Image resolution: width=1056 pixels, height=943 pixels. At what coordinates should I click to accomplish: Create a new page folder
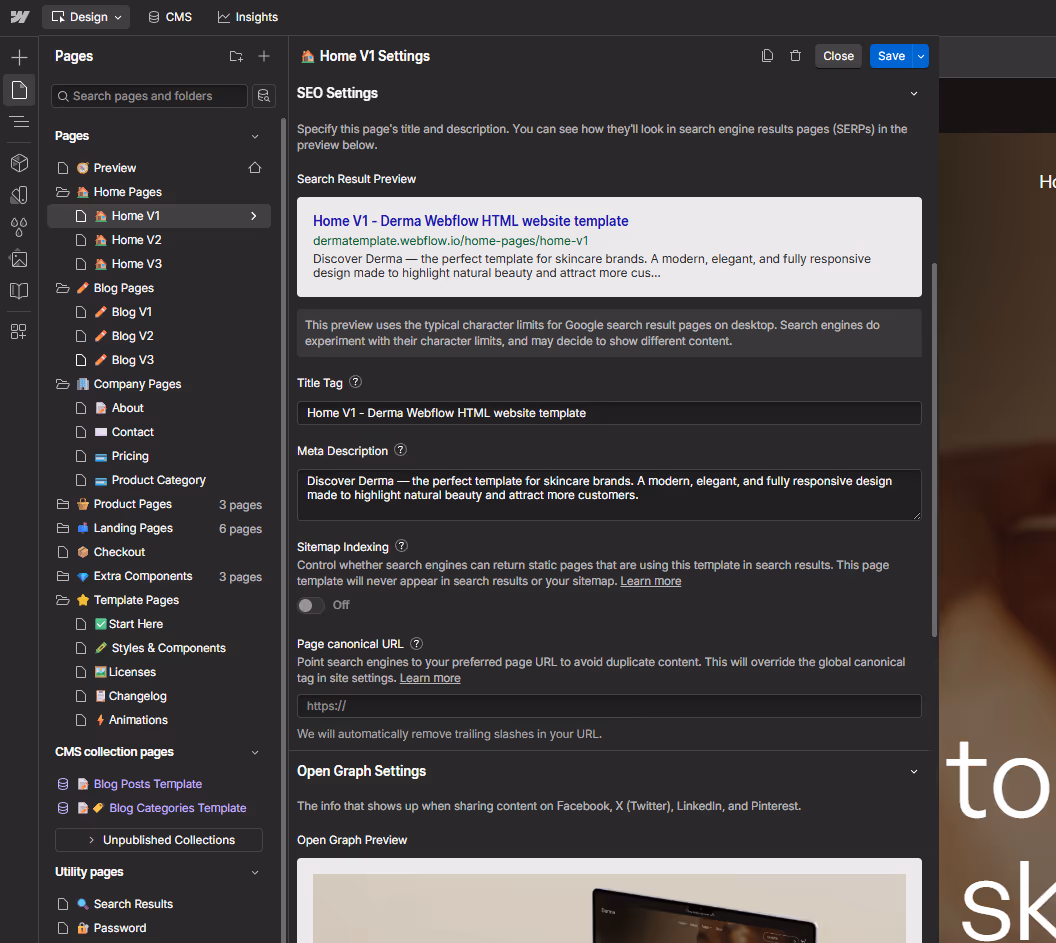236,57
